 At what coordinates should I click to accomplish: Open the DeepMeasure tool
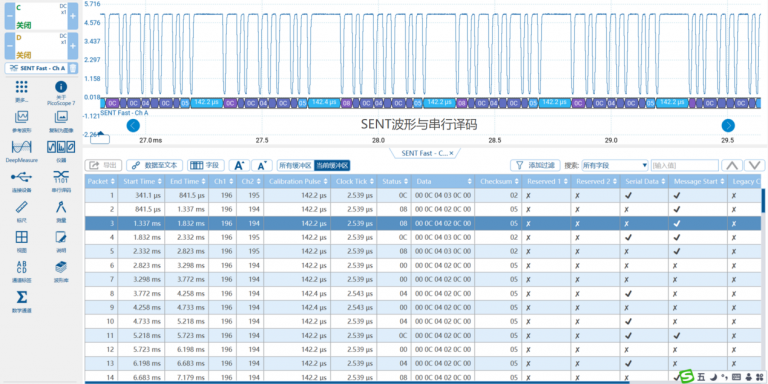(21, 151)
